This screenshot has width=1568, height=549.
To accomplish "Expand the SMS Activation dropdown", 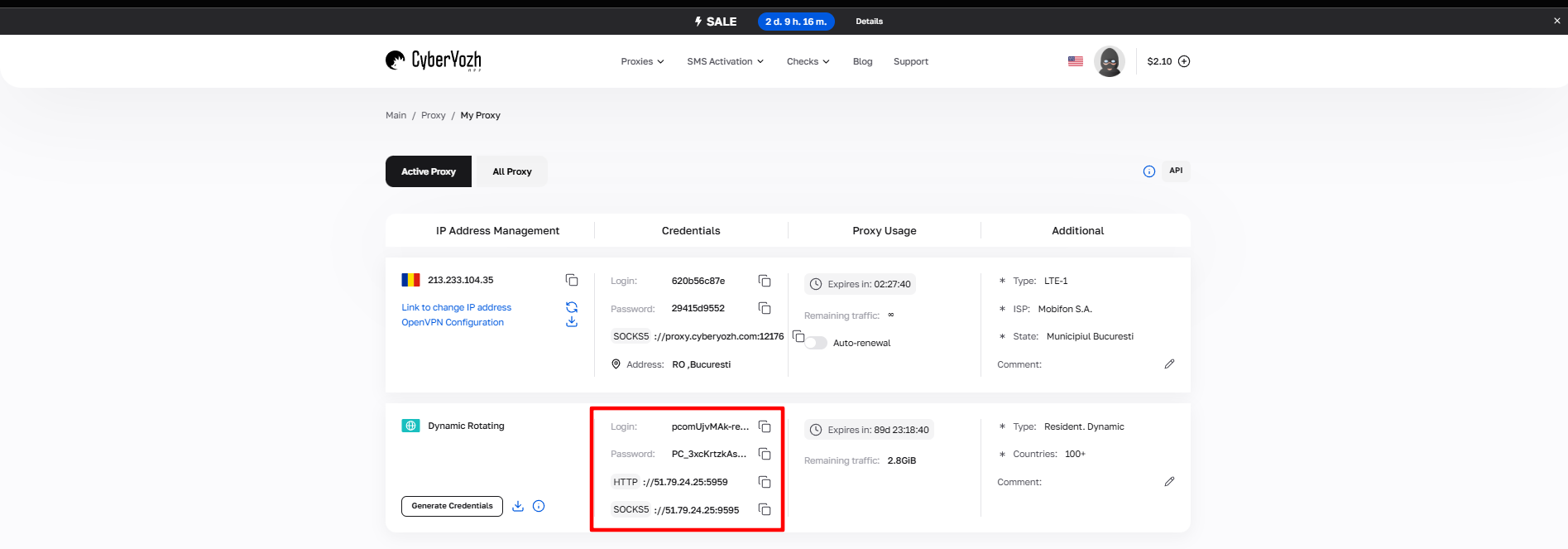I will [725, 61].
